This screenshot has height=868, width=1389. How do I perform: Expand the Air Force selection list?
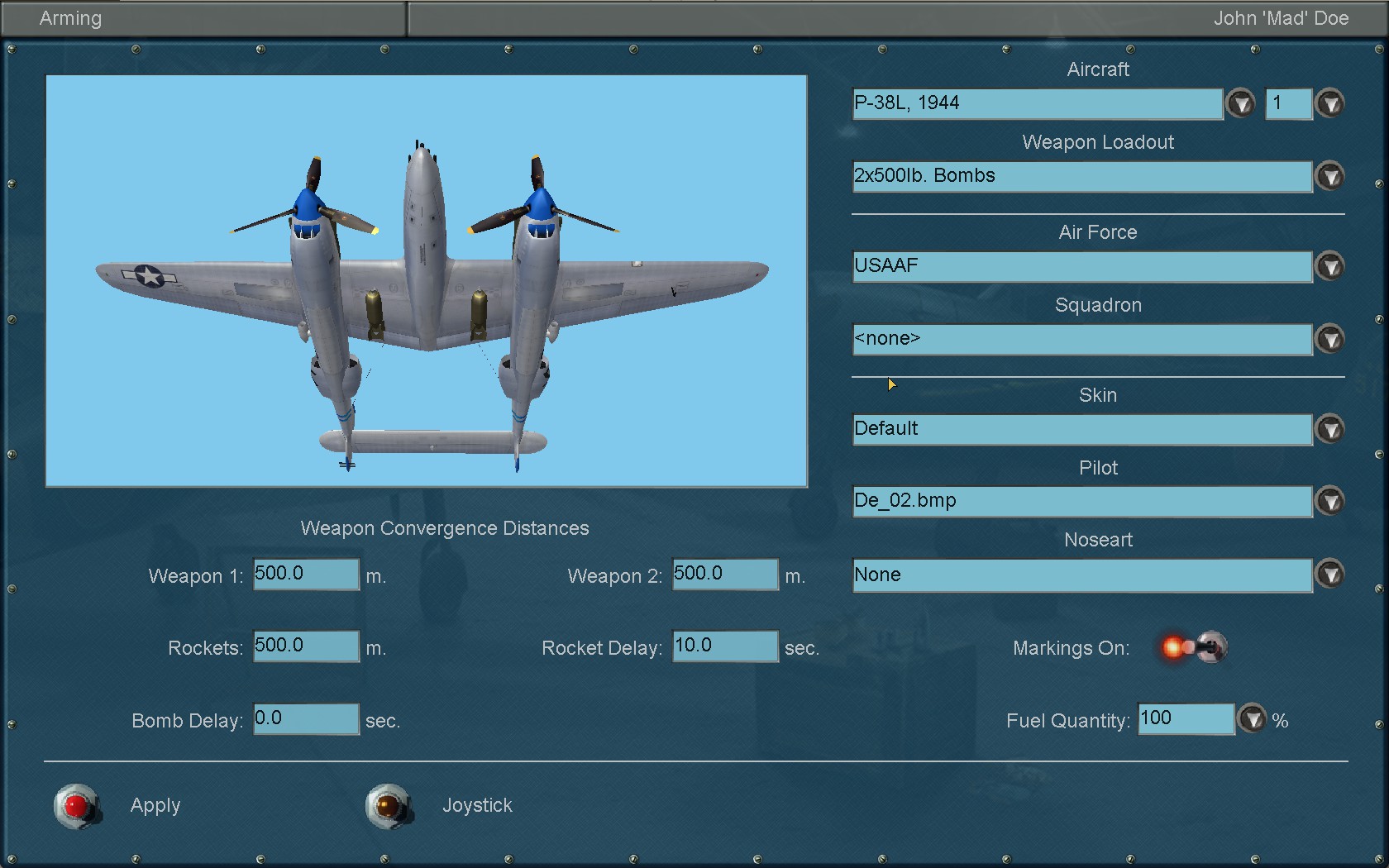[x=1329, y=266]
